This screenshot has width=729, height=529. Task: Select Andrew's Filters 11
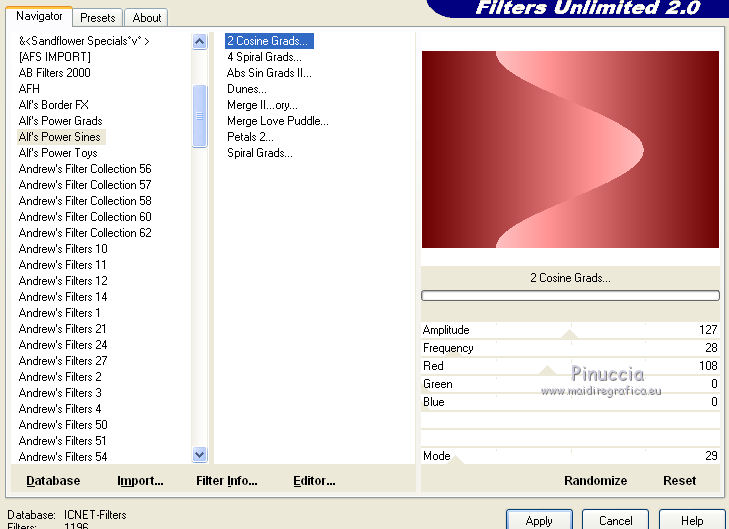(62, 265)
